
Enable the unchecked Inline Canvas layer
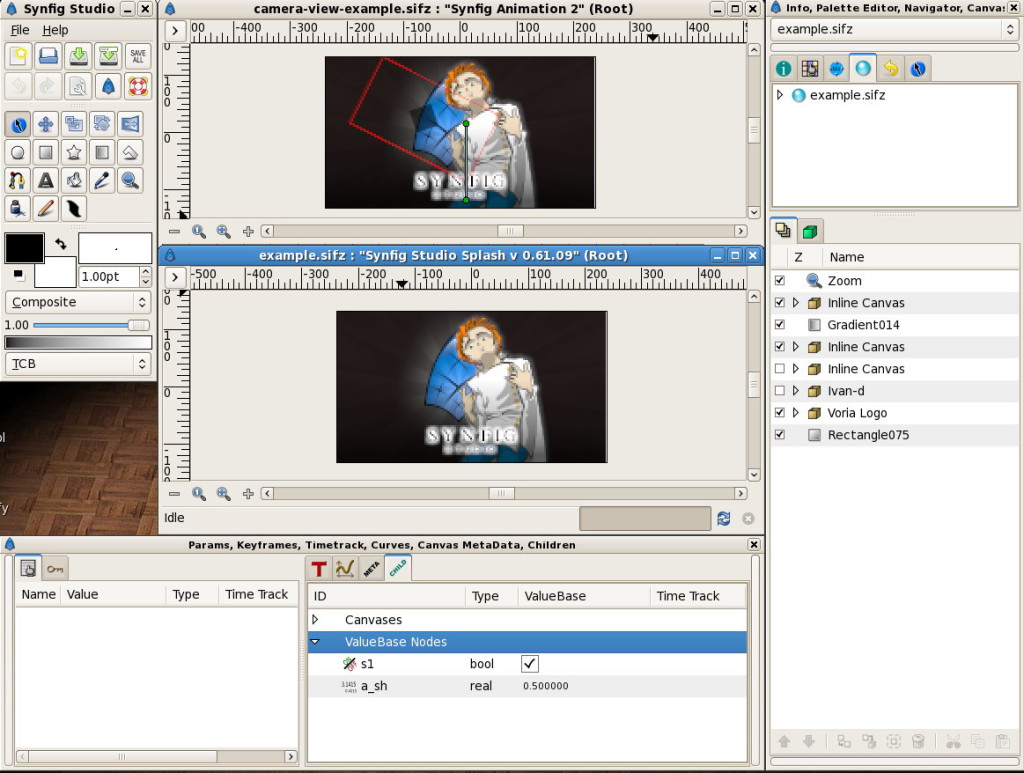780,368
